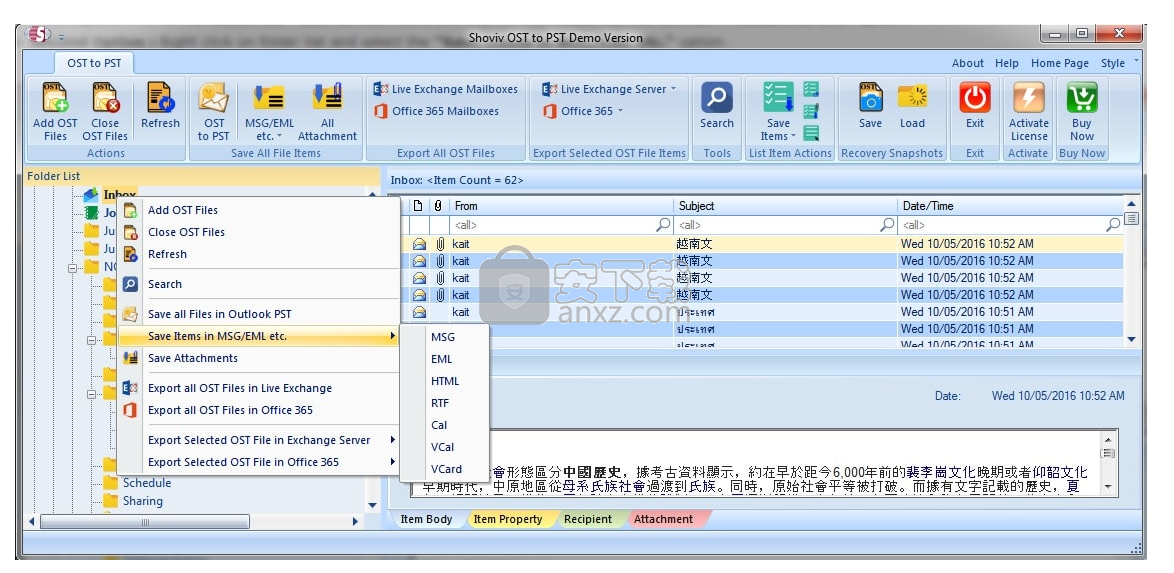Open the Save Items dropdown
Viewport: 1174px width, 573px height.
778,112
